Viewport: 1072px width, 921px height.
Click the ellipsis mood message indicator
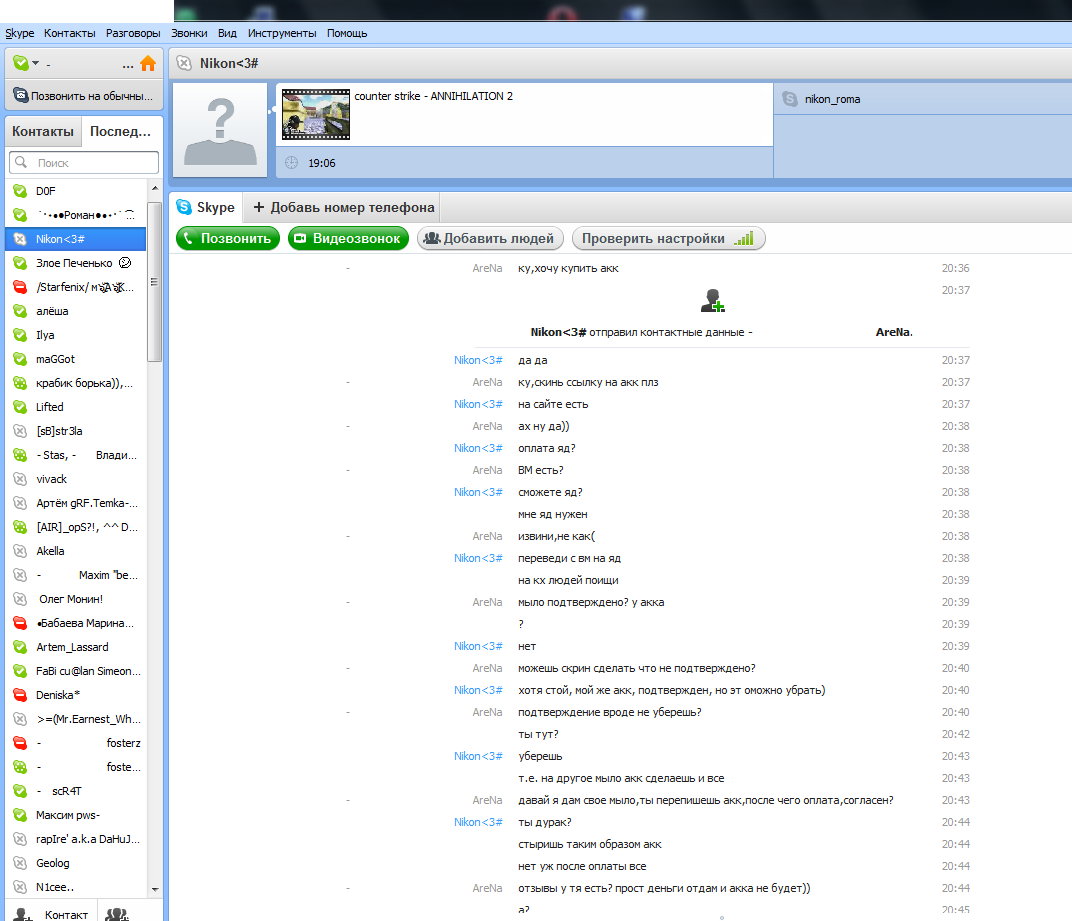click(128, 66)
